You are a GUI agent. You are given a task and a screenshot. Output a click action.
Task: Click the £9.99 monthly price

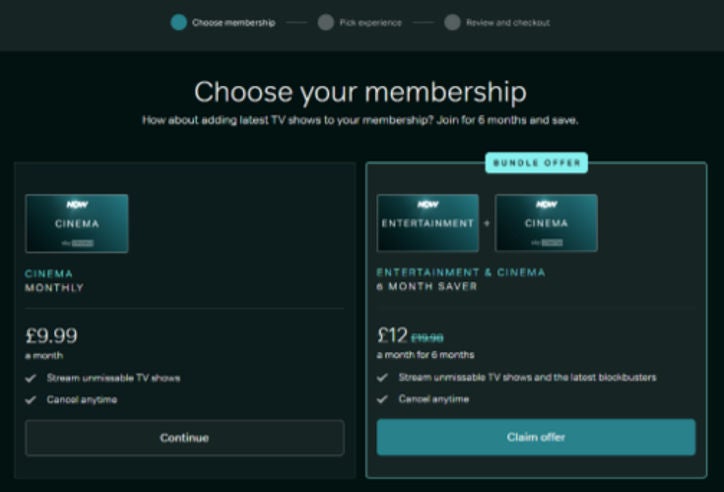pyautogui.click(x=51, y=336)
